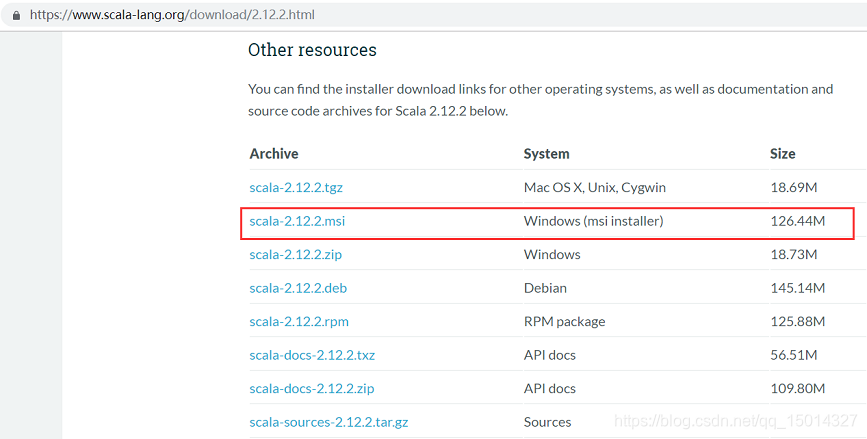Viewport: 867px width, 439px height.
Task: Select the 'Other resources' heading
Action: point(312,50)
